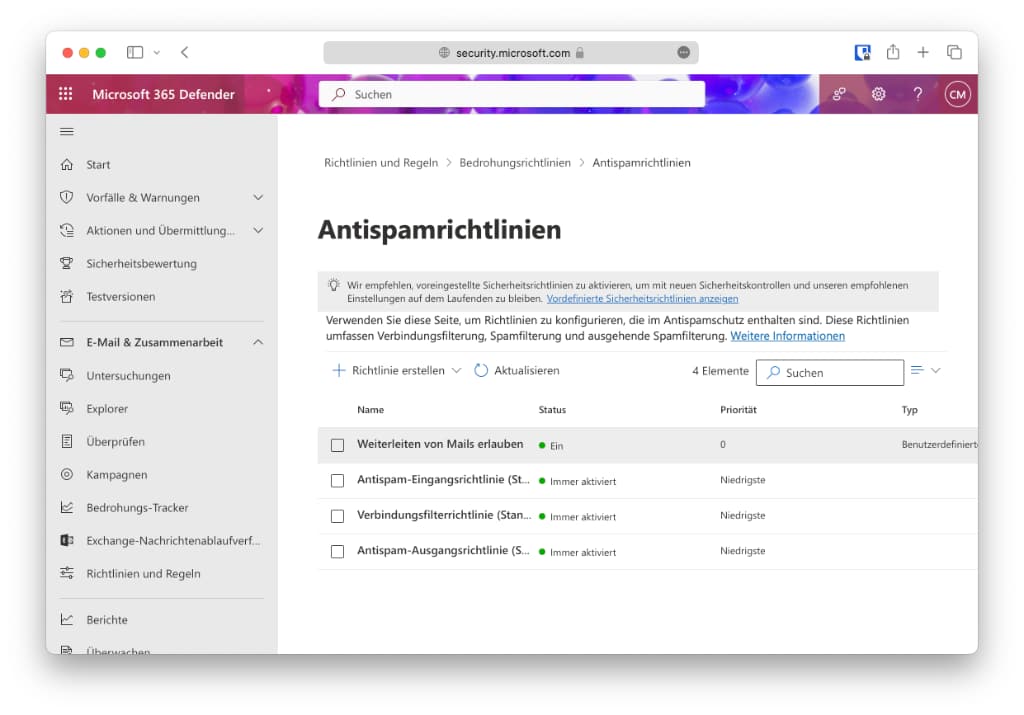
Task: Sort by the Typ column header
Action: click(x=909, y=409)
